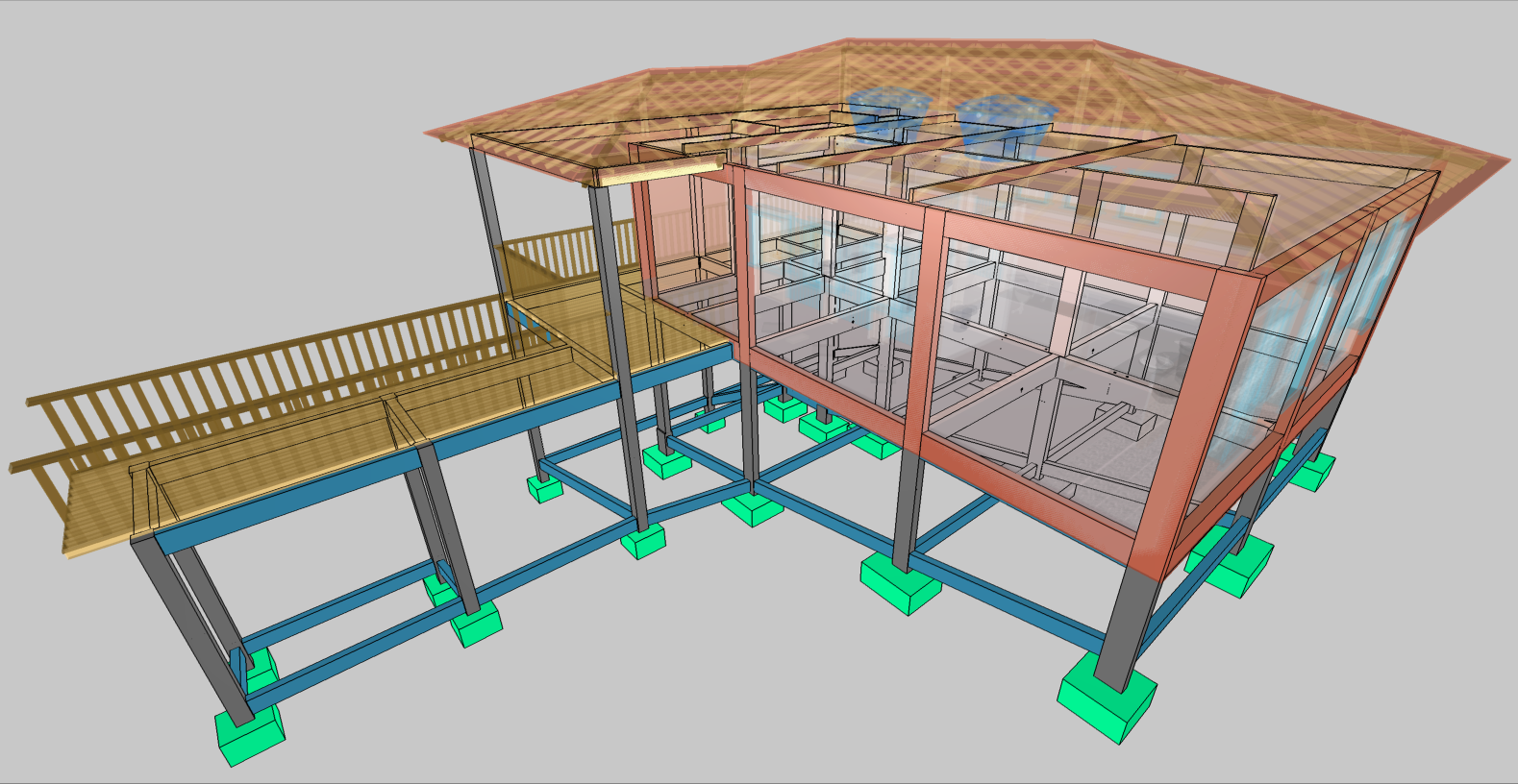The width and height of the screenshot is (1518, 784).
Task: Select the right blue water tank under roof
Action: pyautogui.click(x=1006, y=118)
